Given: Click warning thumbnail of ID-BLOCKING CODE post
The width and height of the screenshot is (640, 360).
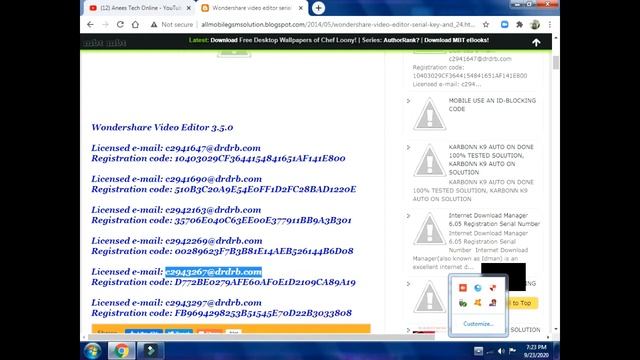Looking at the screenshot, I should pyautogui.click(x=429, y=114).
